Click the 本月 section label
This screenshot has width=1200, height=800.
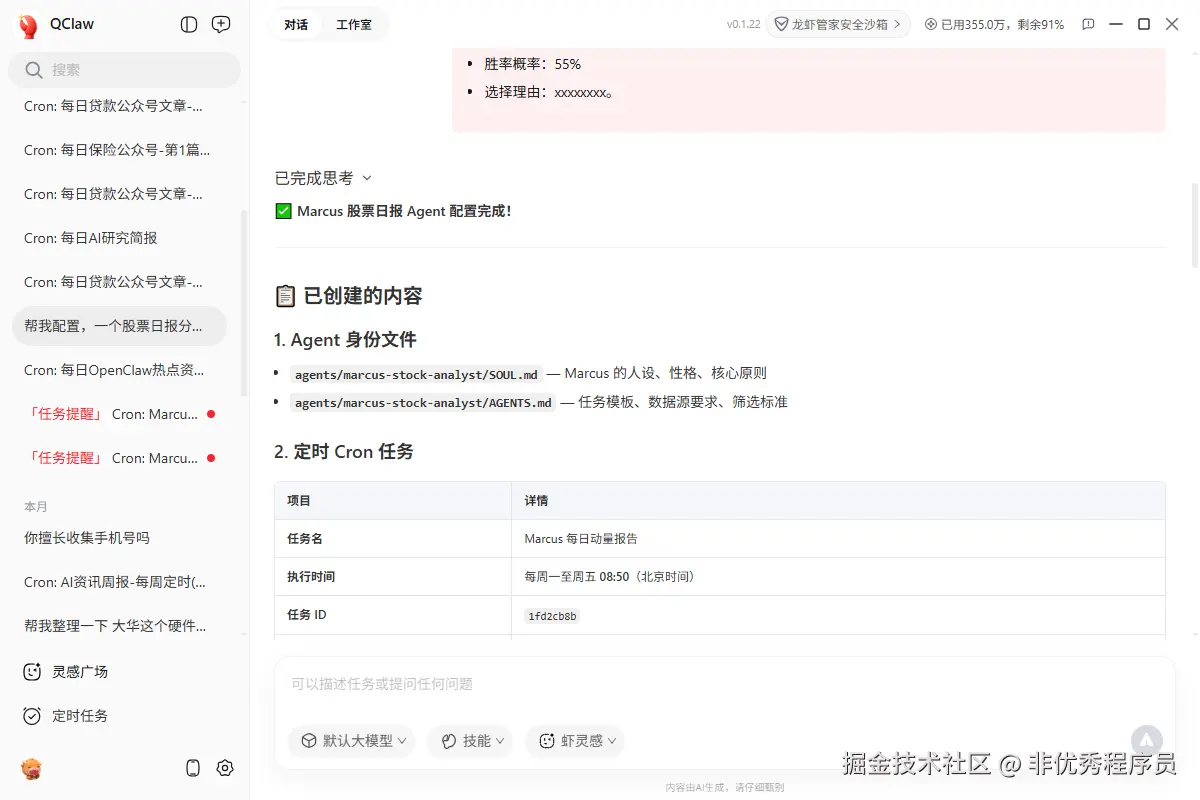click(x=36, y=507)
